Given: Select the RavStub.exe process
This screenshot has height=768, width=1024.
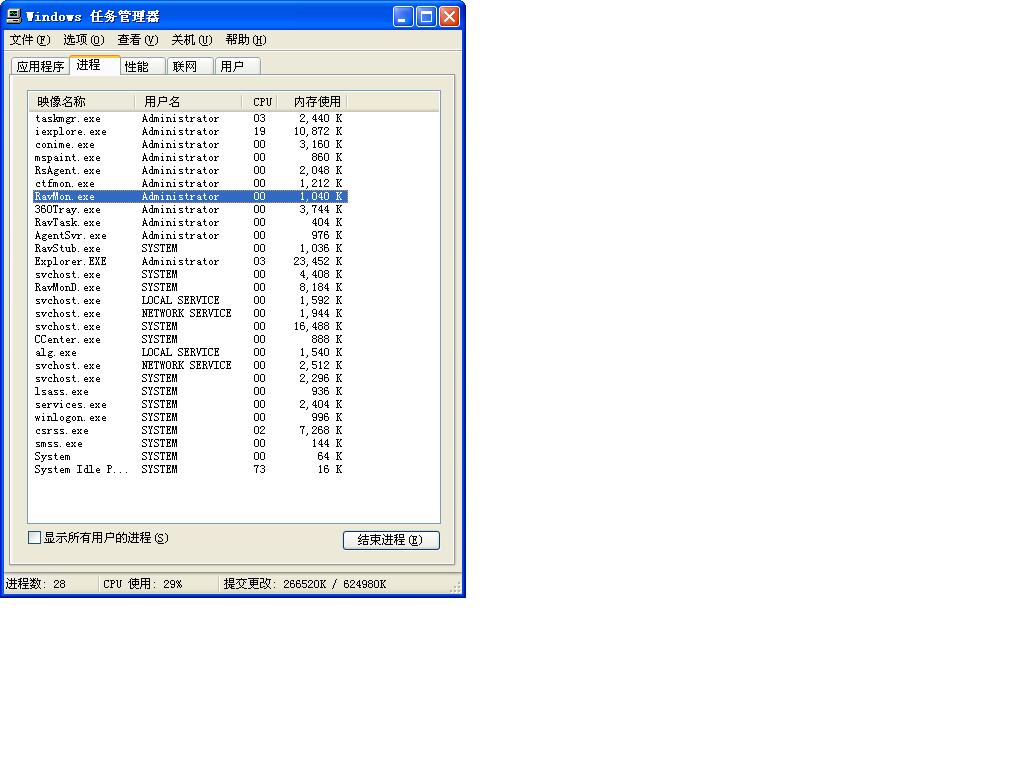Looking at the screenshot, I should point(189,249).
